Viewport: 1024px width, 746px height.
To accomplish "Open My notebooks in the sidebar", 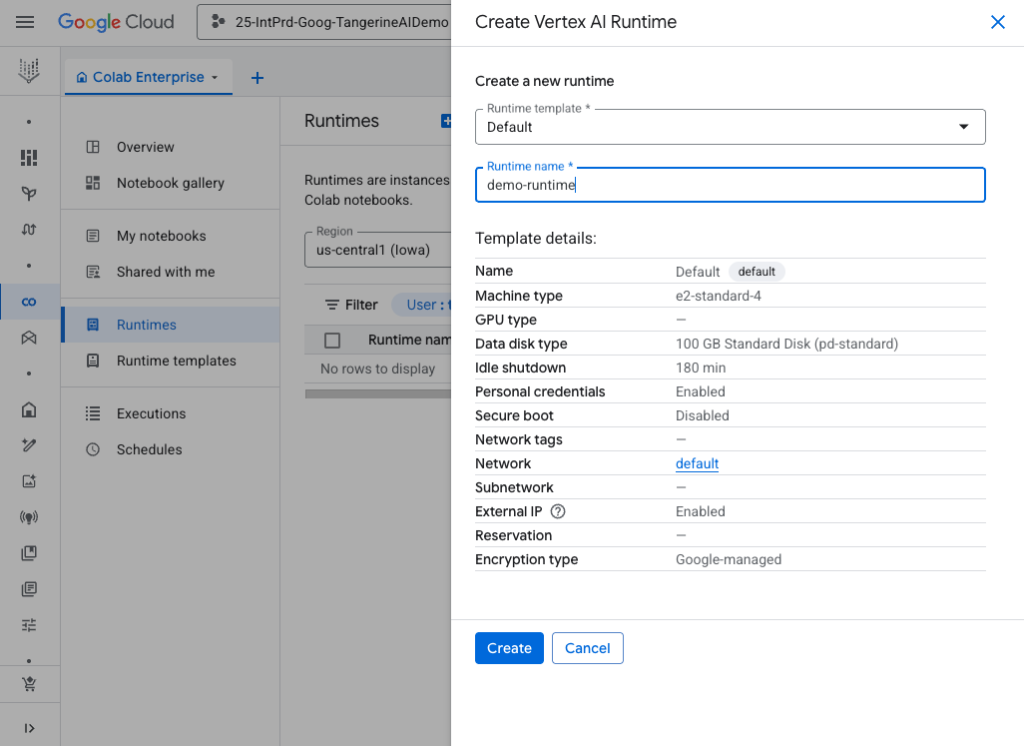I will 170,236.
